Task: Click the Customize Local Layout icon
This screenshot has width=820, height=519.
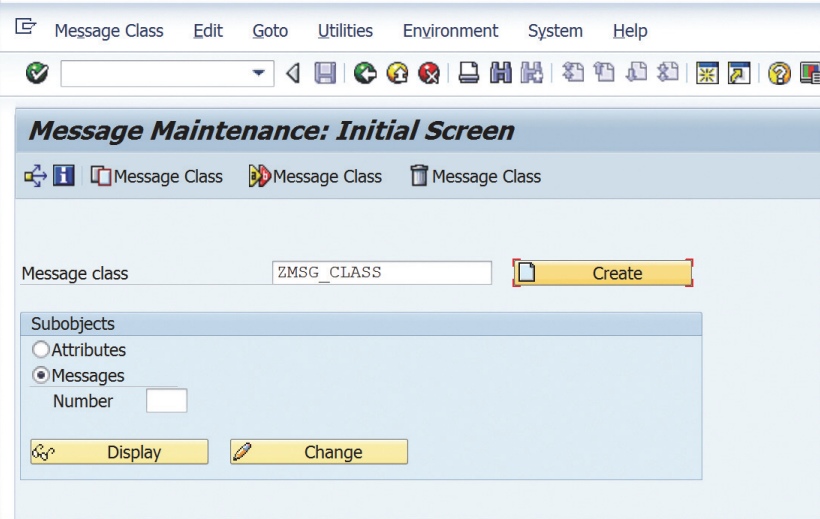Action: (x=810, y=73)
